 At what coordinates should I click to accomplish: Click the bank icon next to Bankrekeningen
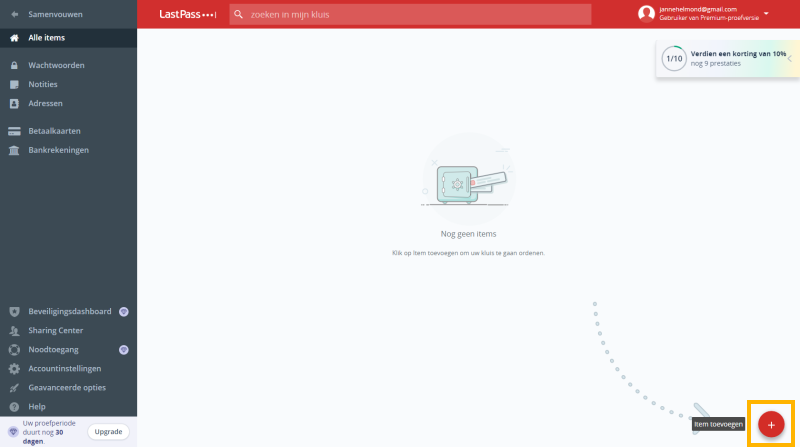(14, 150)
